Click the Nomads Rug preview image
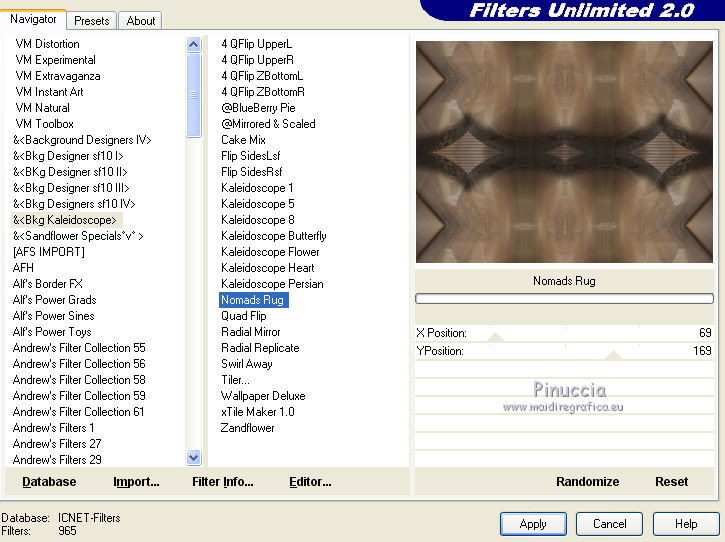725x542 pixels. (564, 152)
